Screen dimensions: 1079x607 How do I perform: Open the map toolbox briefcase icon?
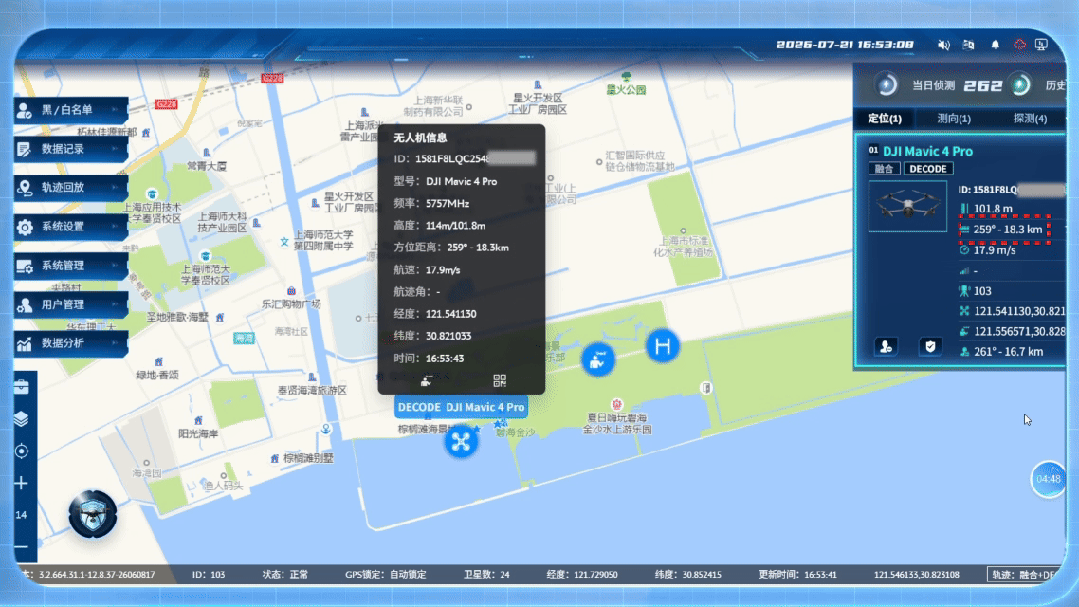[21, 387]
